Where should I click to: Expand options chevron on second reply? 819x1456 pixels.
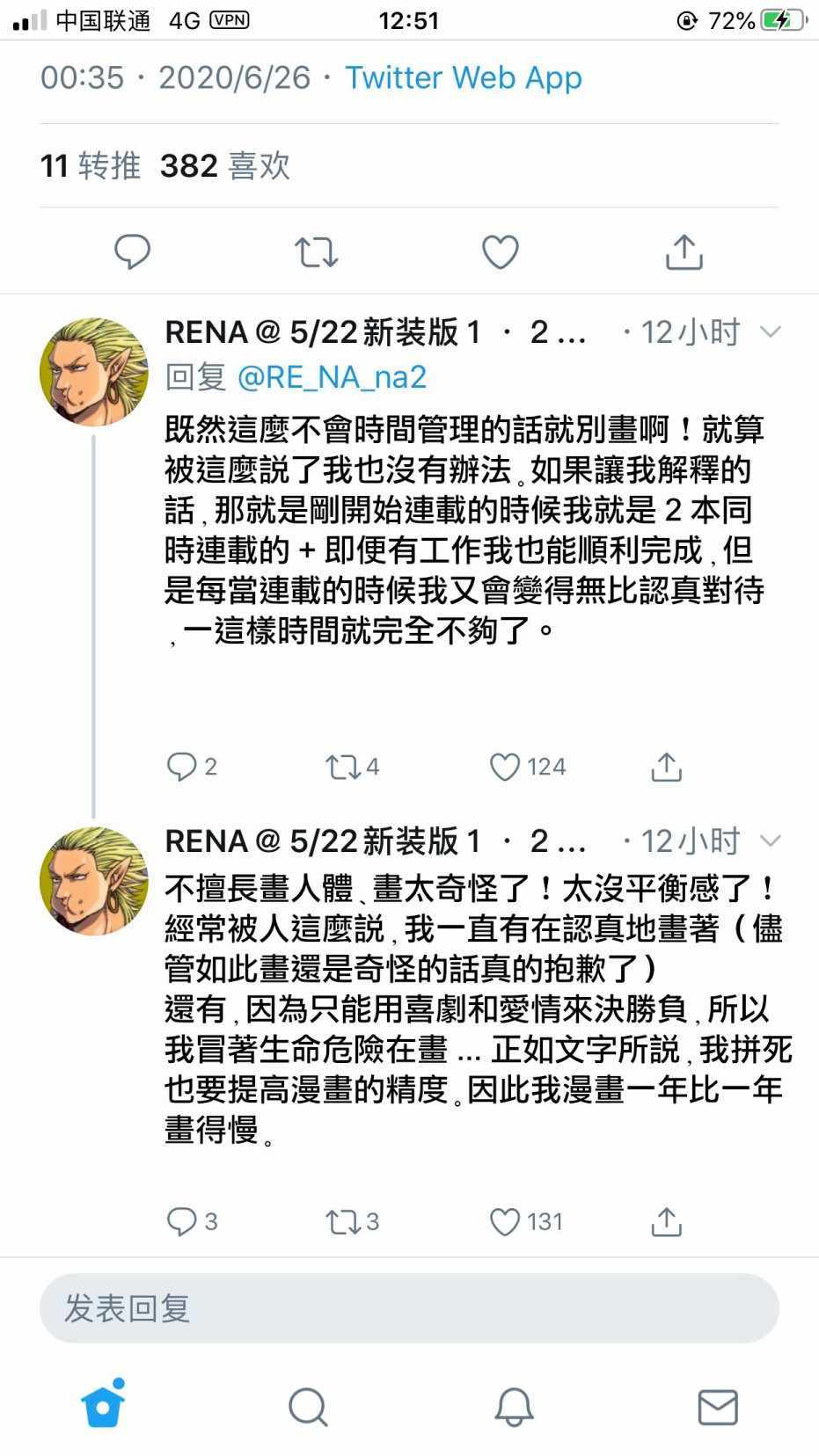click(770, 841)
